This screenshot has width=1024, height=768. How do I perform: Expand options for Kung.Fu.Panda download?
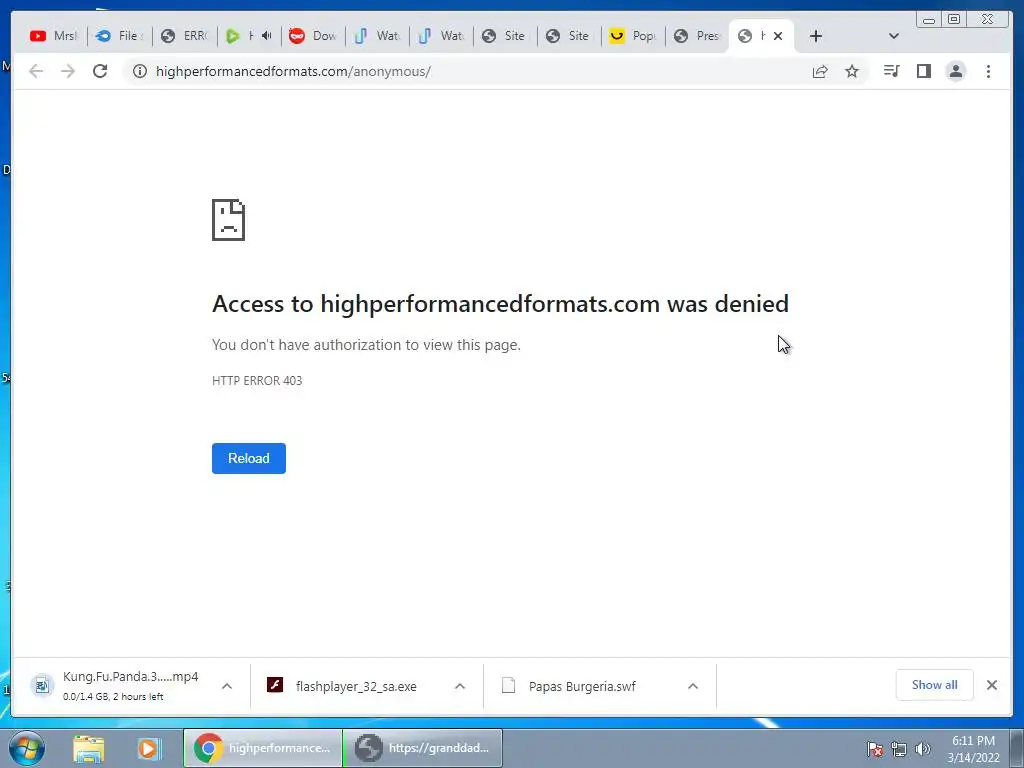[227, 686]
